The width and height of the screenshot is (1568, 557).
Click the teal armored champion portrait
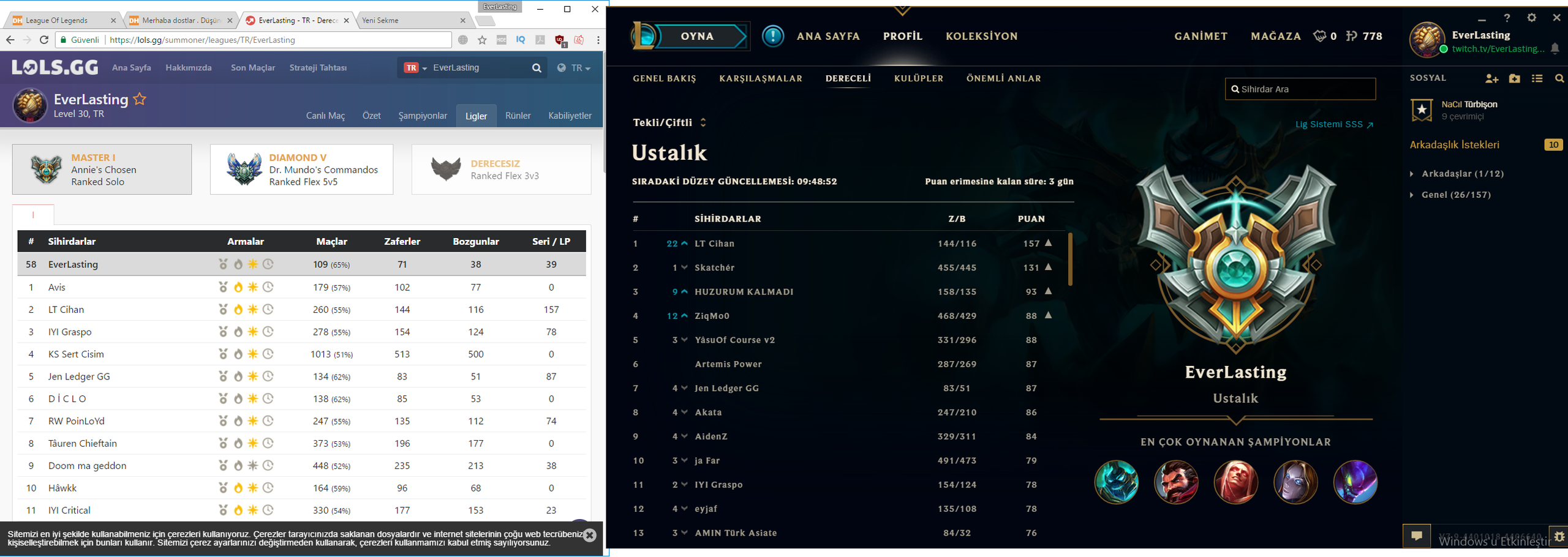coord(1117,482)
